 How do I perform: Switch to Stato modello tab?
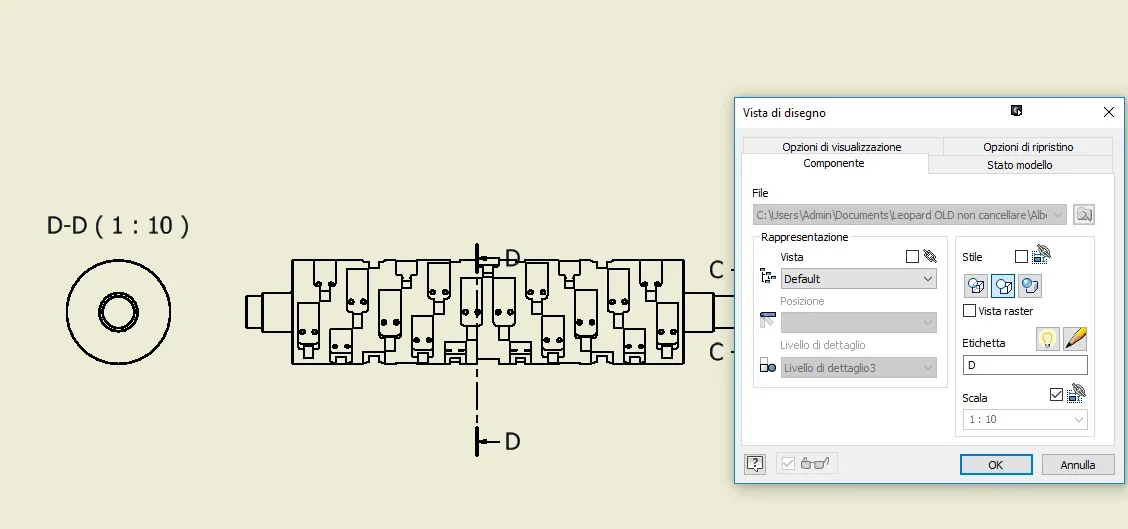point(1019,165)
